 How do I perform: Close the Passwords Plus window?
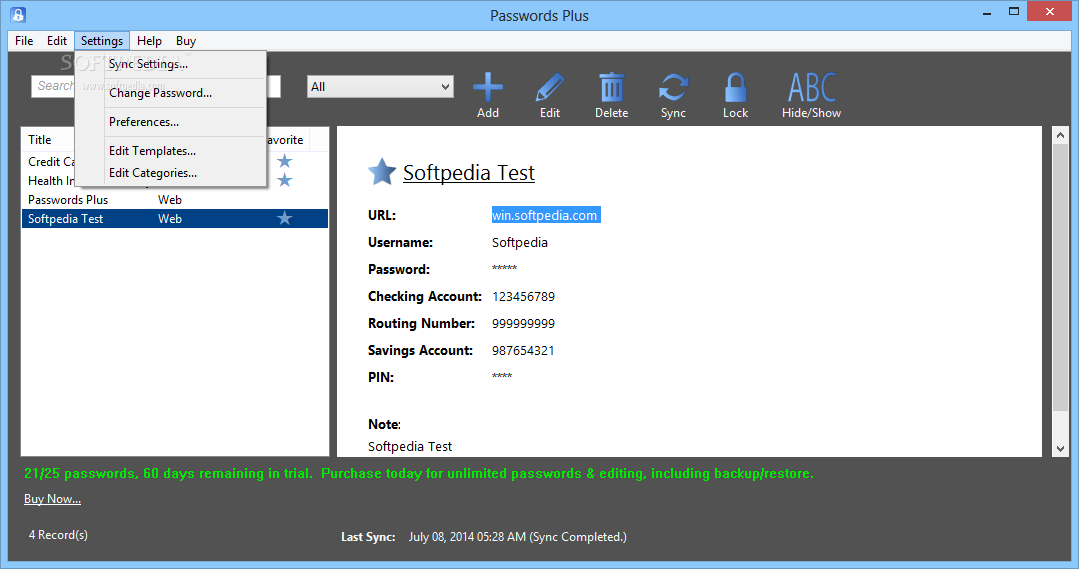point(1049,12)
